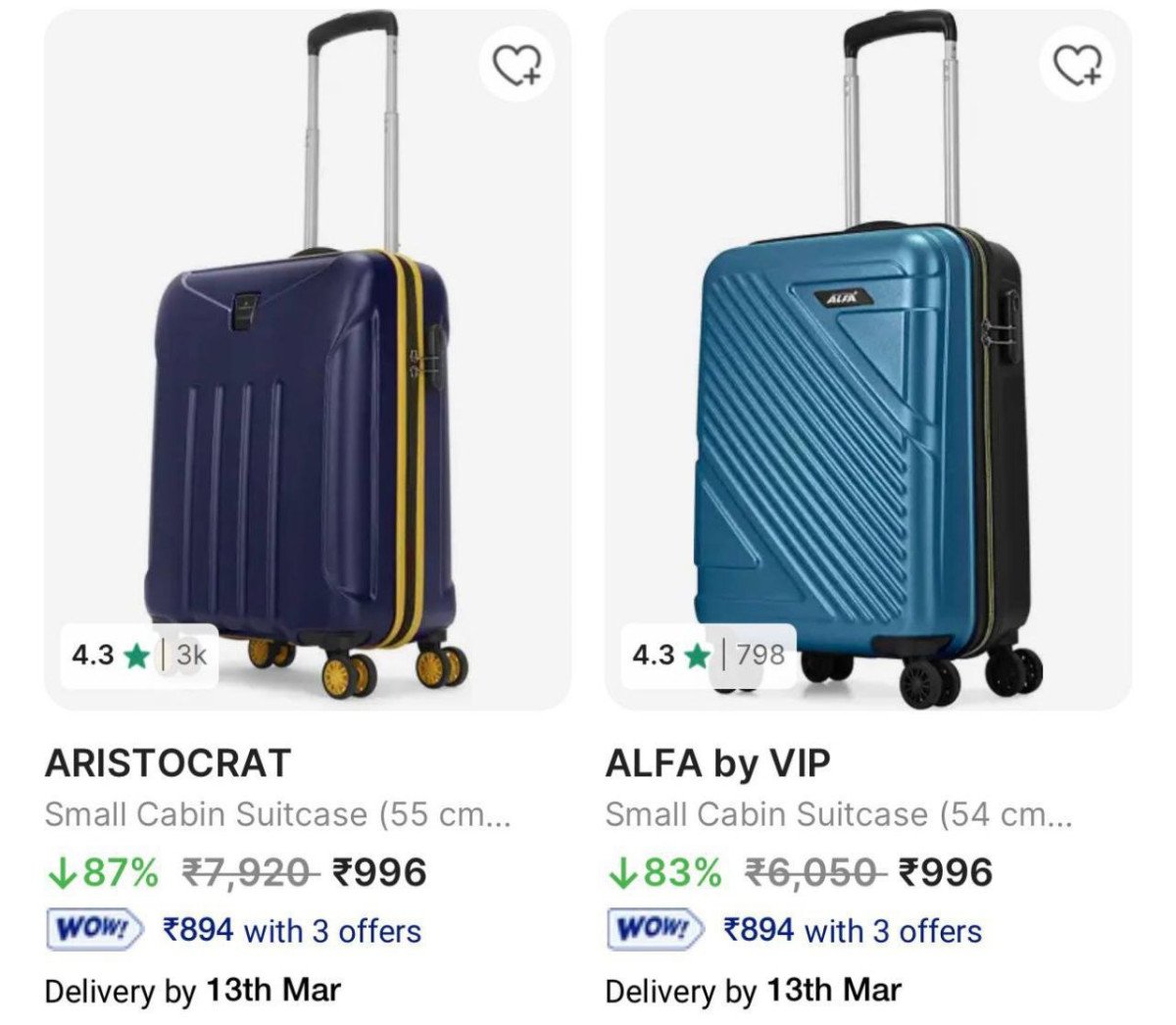Click struck-through ₹7,920 original price
The width and height of the screenshot is (1176, 1025).
point(251,872)
